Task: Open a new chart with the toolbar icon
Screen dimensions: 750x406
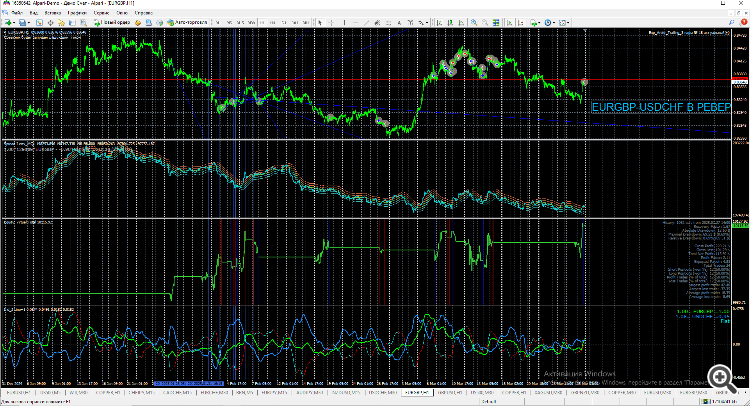Action: (x=9, y=22)
